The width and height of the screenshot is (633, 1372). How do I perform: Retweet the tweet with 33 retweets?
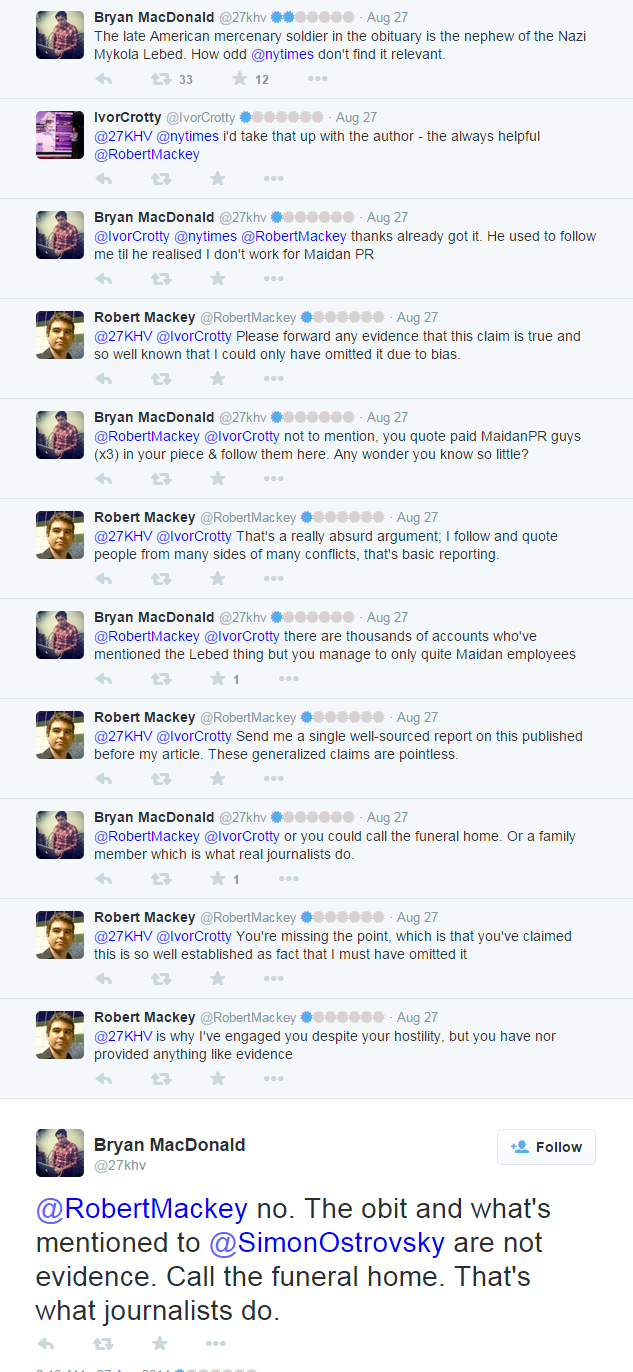coord(160,79)
